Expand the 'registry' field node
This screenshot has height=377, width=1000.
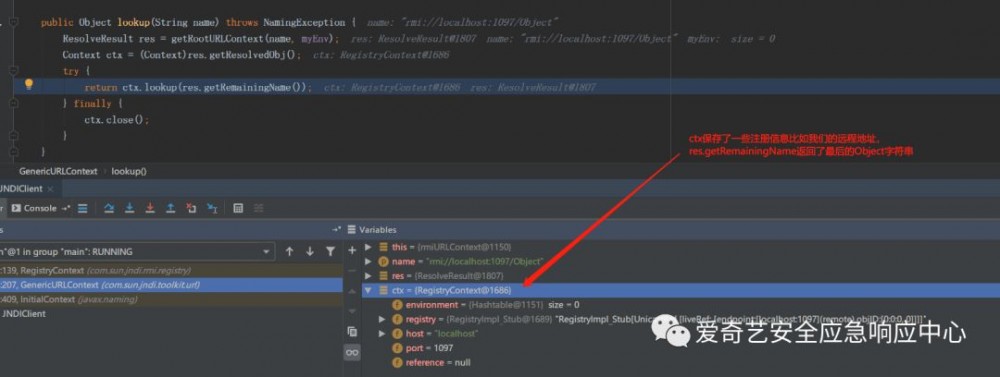[382, 319]
